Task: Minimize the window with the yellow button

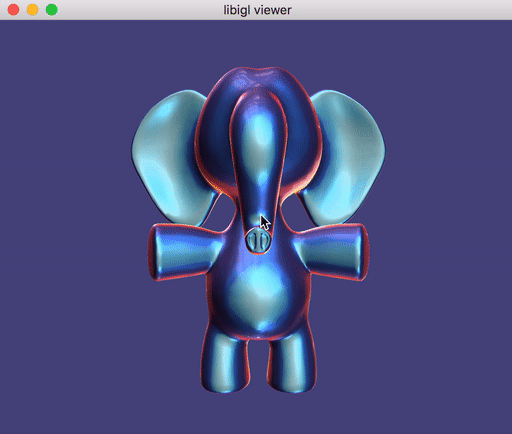Action: [x=32, y=10]
